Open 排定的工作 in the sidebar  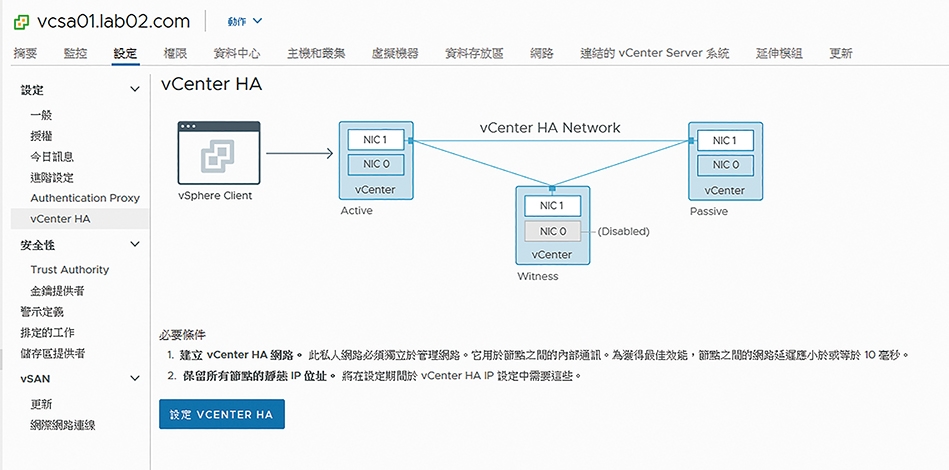point(48,333)
